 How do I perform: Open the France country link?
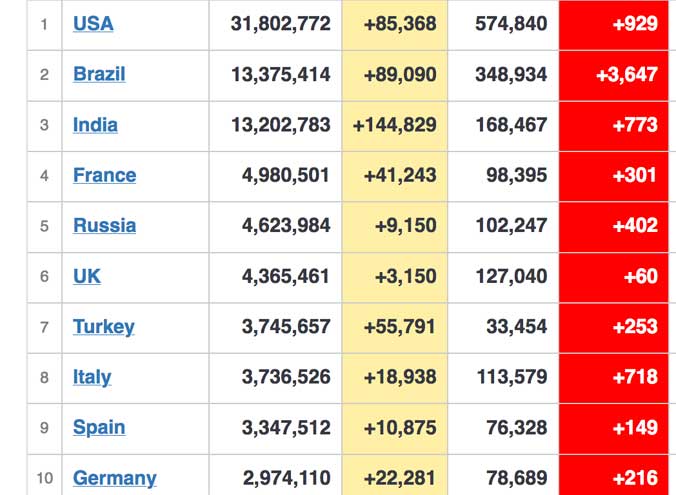(104, 175)
